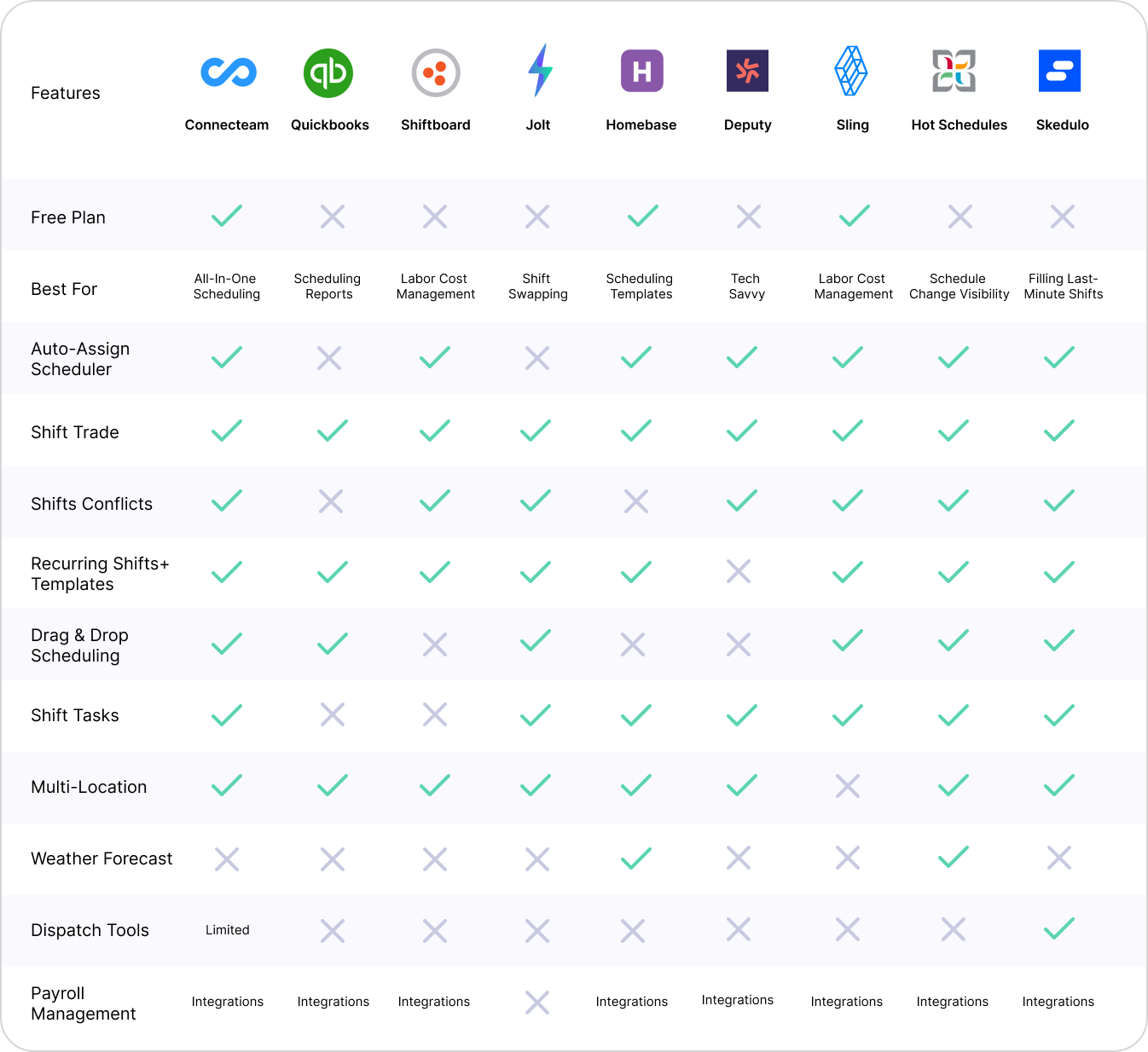Click the Skedulo blue logo
Viewport: 1148px width, 1052px height.
[1061, 72]
